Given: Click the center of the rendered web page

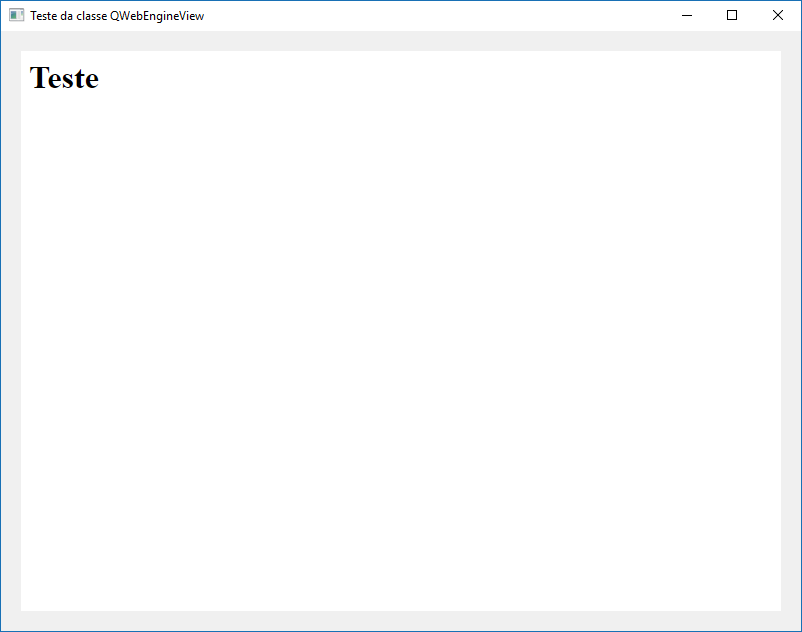Looking at the screenshot, I should (400, 330).
